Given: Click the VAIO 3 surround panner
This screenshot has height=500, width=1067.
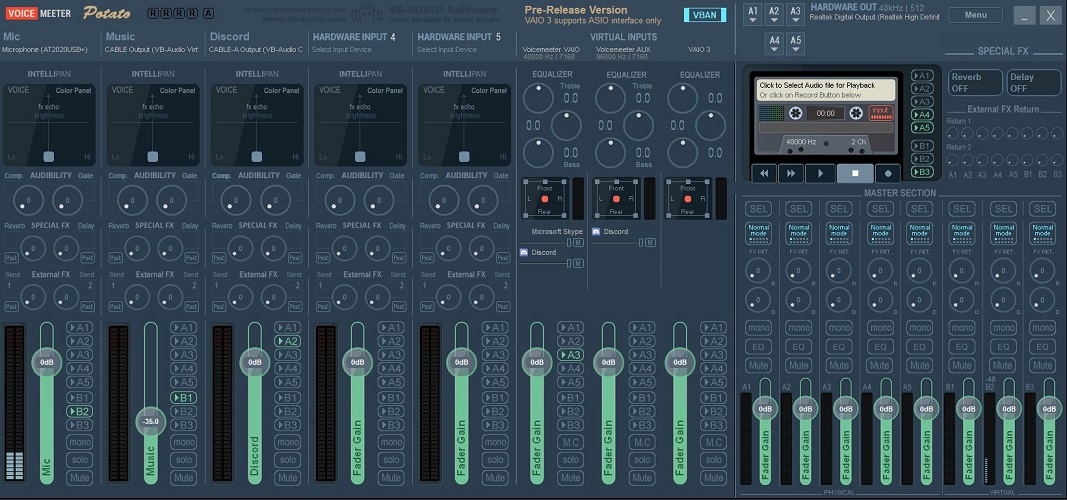Looking at the screenshot, I should coord(688,199).
